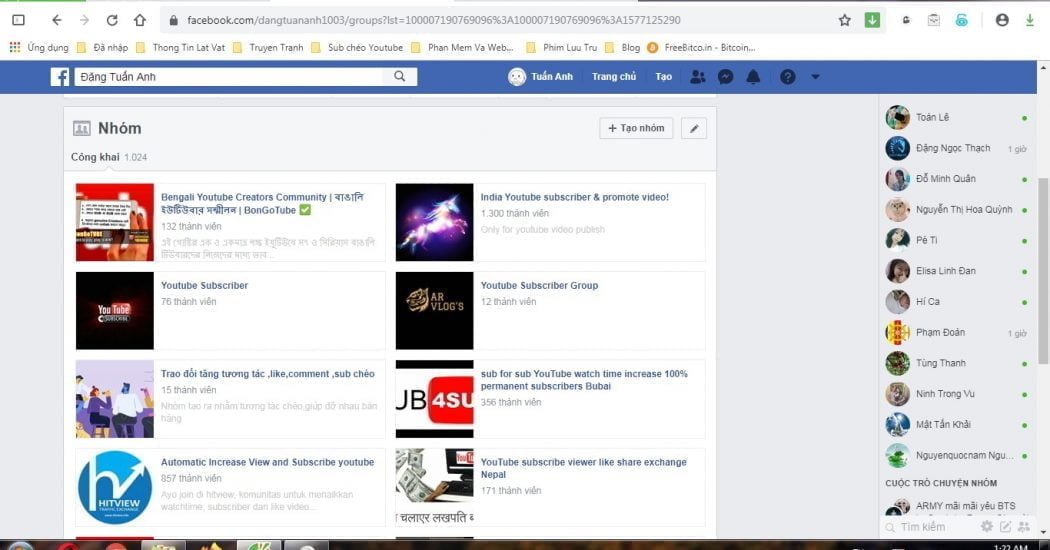1050x550 pixels.
Task: Open Ứng dụng apps grid icon
Action: coord(15,48)
